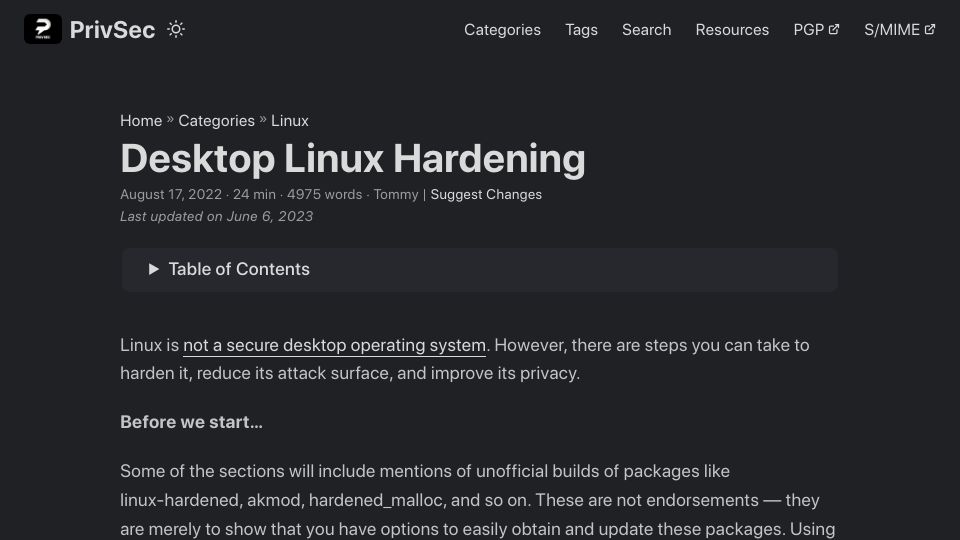Go to Home in the breadcrumb

tap(141, 121)
